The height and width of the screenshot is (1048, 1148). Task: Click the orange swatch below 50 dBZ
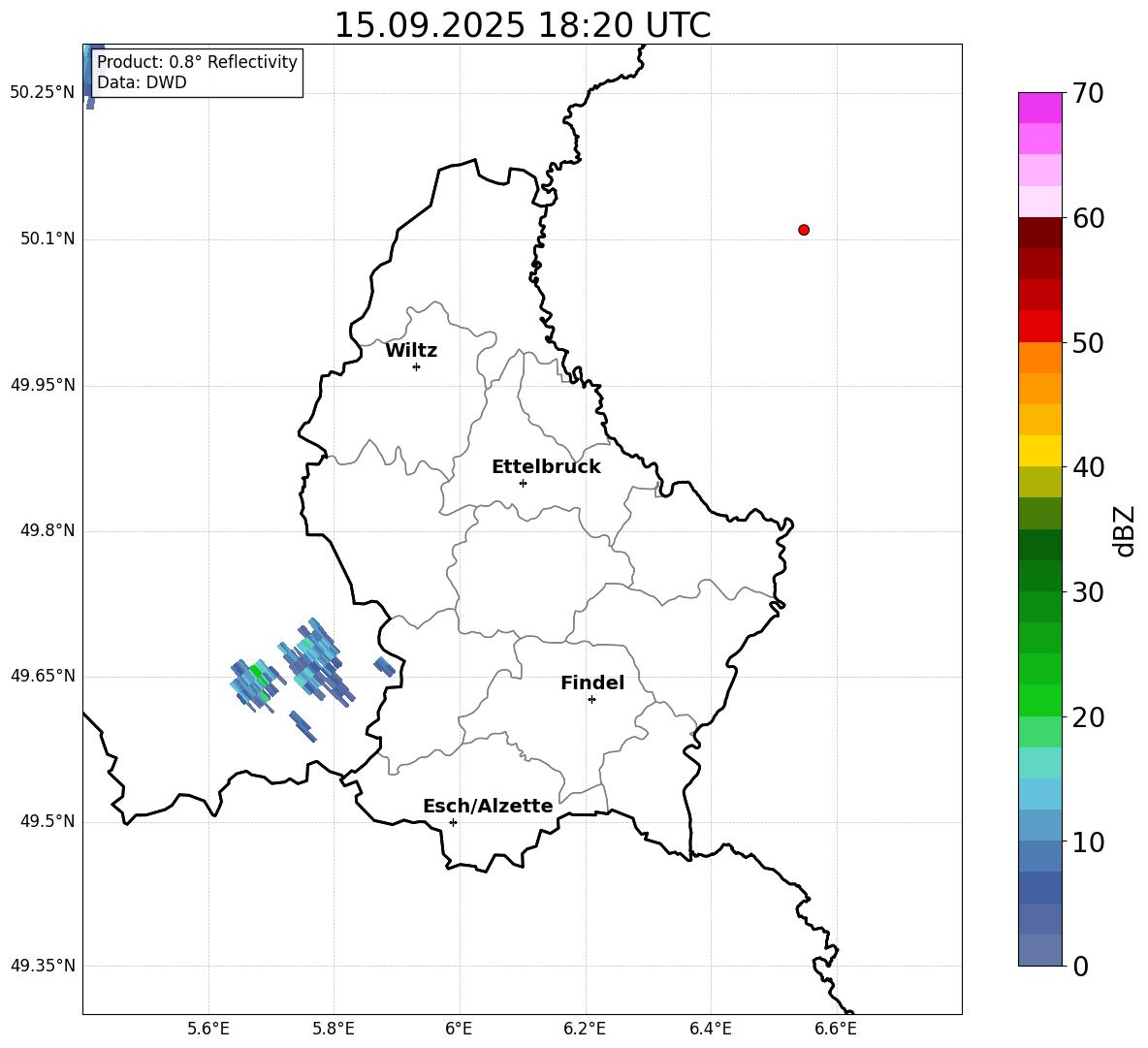[x=1040, y=358]
